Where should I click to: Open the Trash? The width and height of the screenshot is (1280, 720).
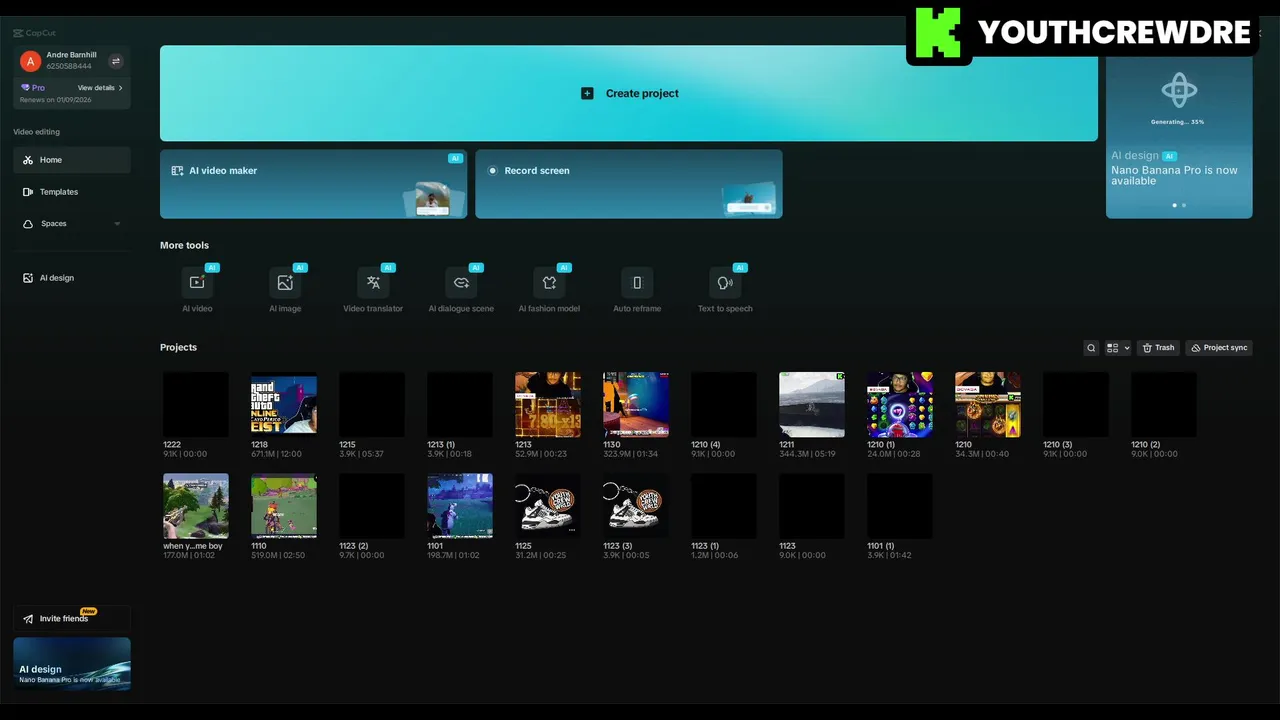click(x=1158, y=348)
